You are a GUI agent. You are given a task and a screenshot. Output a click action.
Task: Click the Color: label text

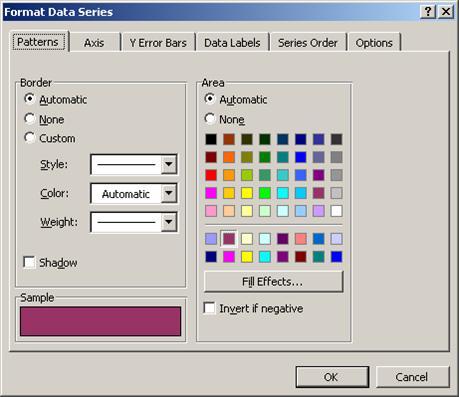click(54, 193)
